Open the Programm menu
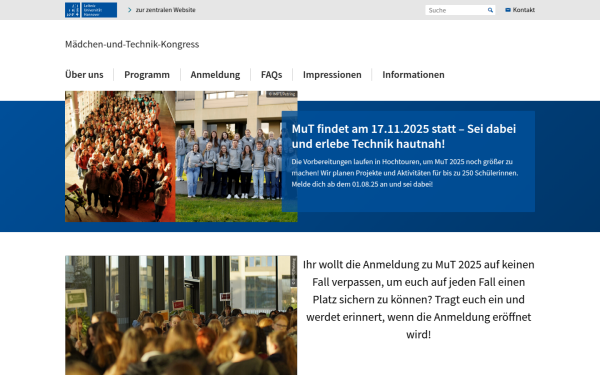 point(147,75)
